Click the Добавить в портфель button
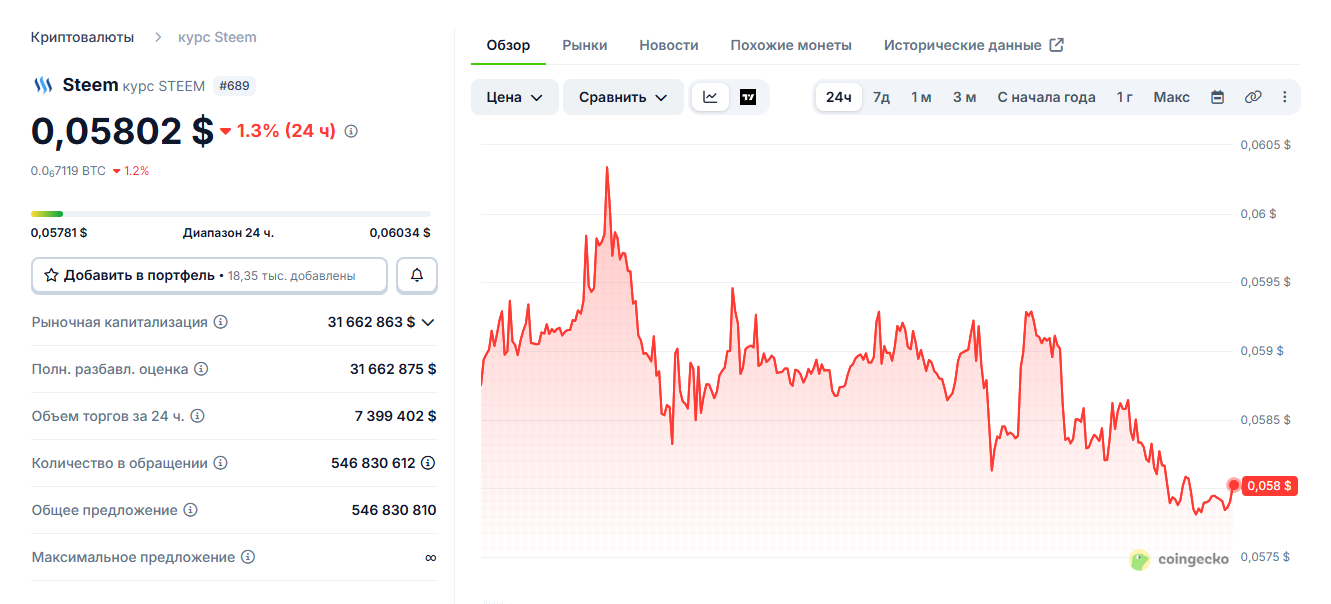Screen dimensions: 1331x604 tap(209, 275)
